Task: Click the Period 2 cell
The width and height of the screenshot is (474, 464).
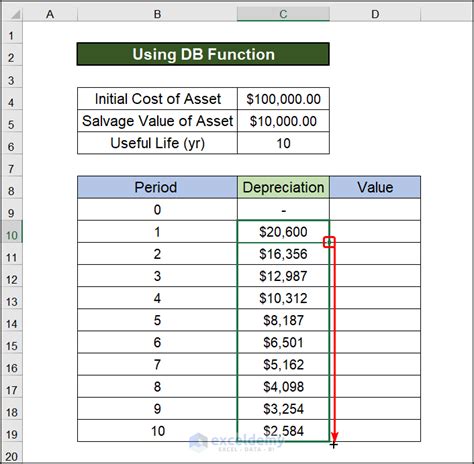Action: 157,254
